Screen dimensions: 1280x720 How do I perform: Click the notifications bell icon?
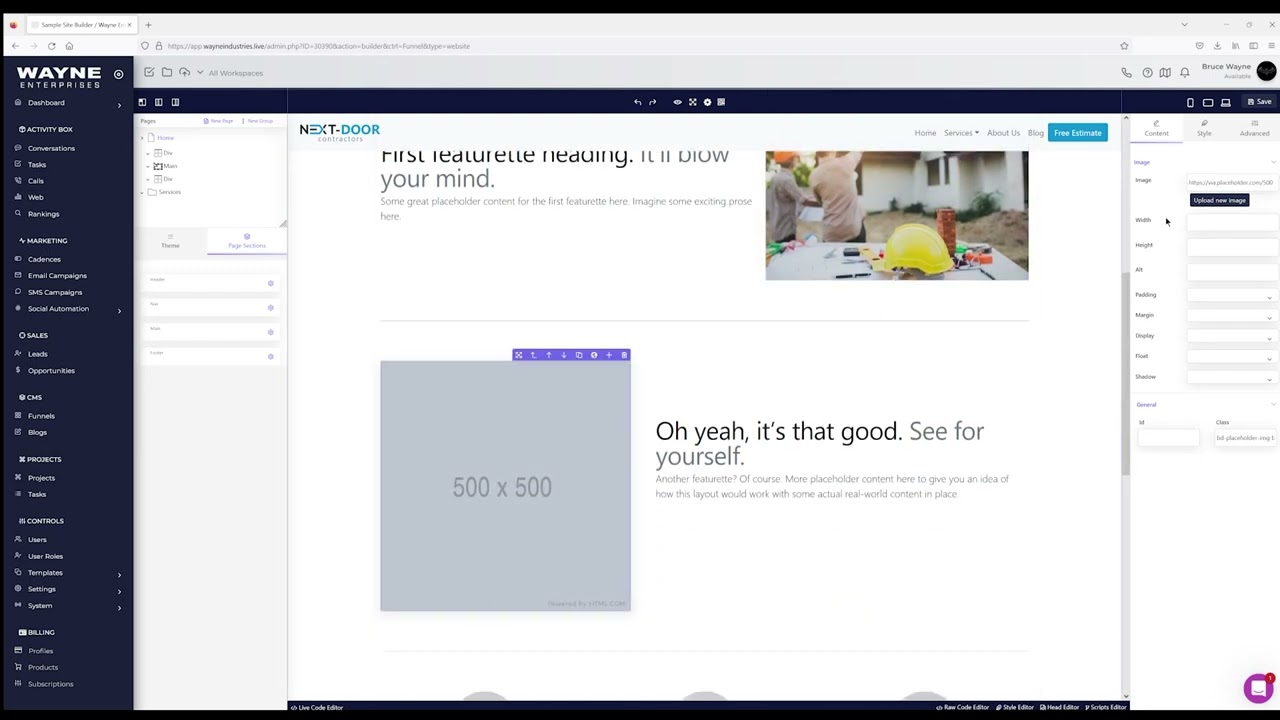click(x=1185, y=73)
